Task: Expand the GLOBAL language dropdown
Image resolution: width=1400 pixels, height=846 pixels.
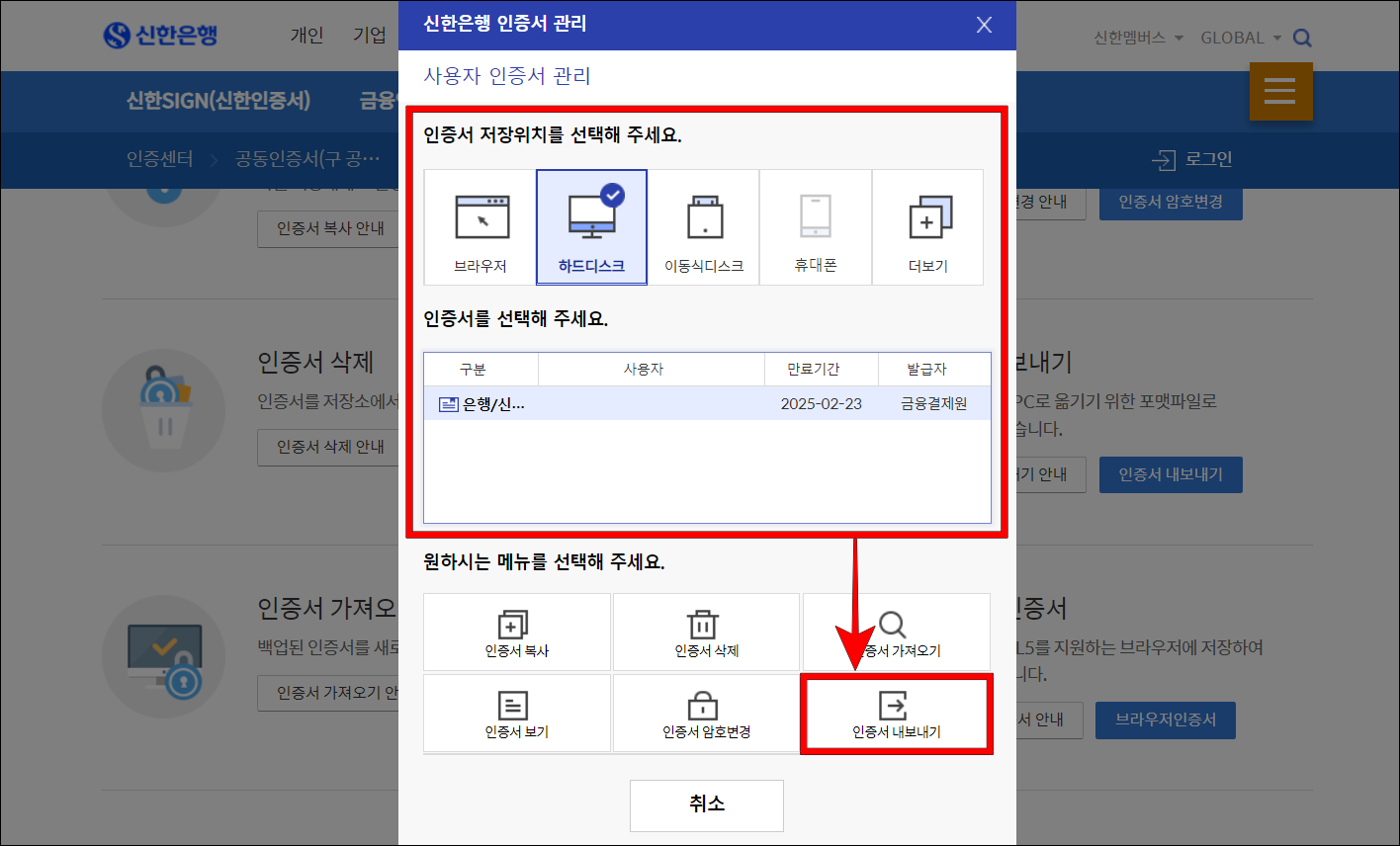Action: 1240,36
